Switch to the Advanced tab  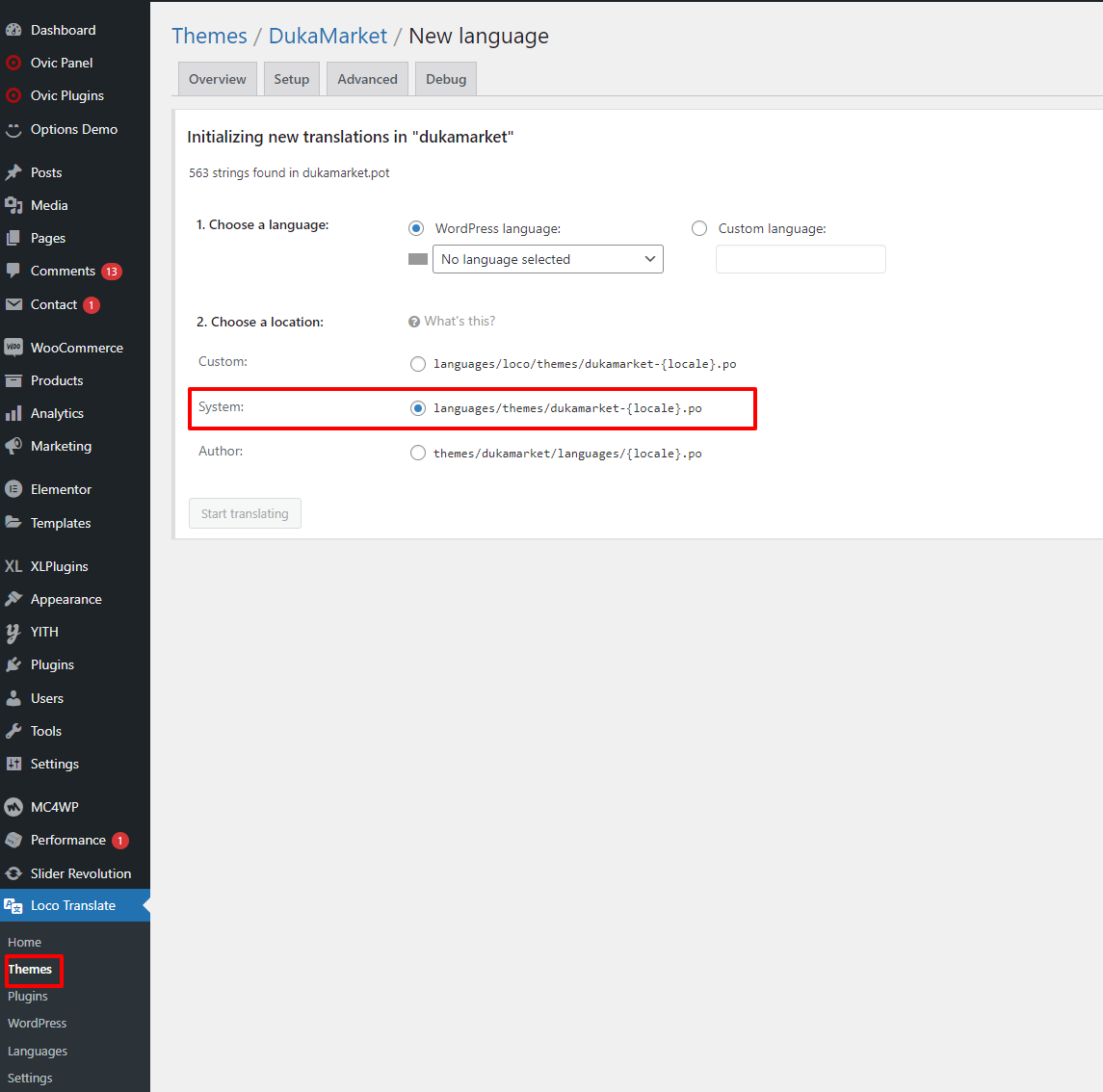click(367, 79)
